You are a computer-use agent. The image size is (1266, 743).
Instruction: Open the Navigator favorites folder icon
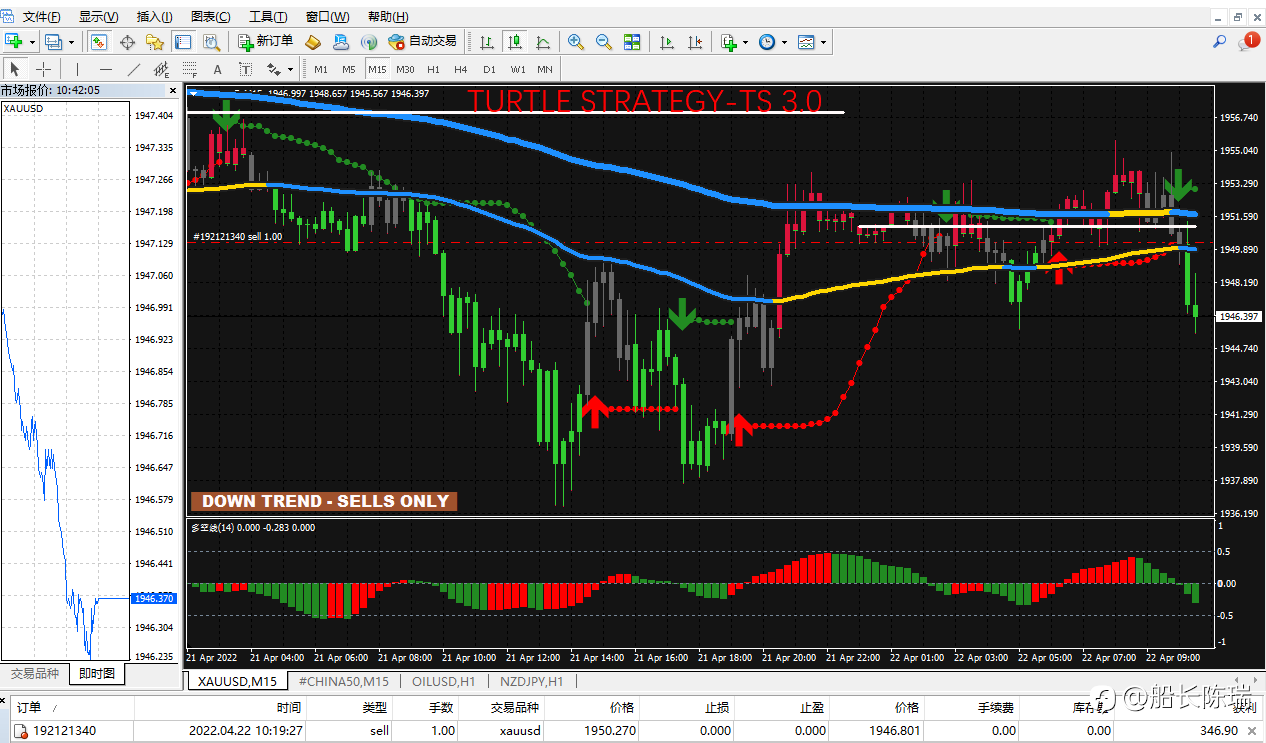tap(155, 41)
